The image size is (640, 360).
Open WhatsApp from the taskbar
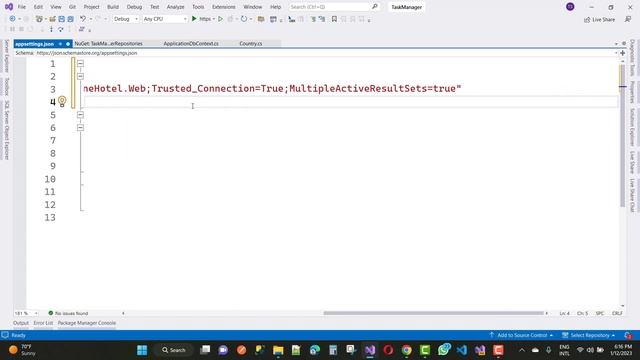(x=444, y=350)
